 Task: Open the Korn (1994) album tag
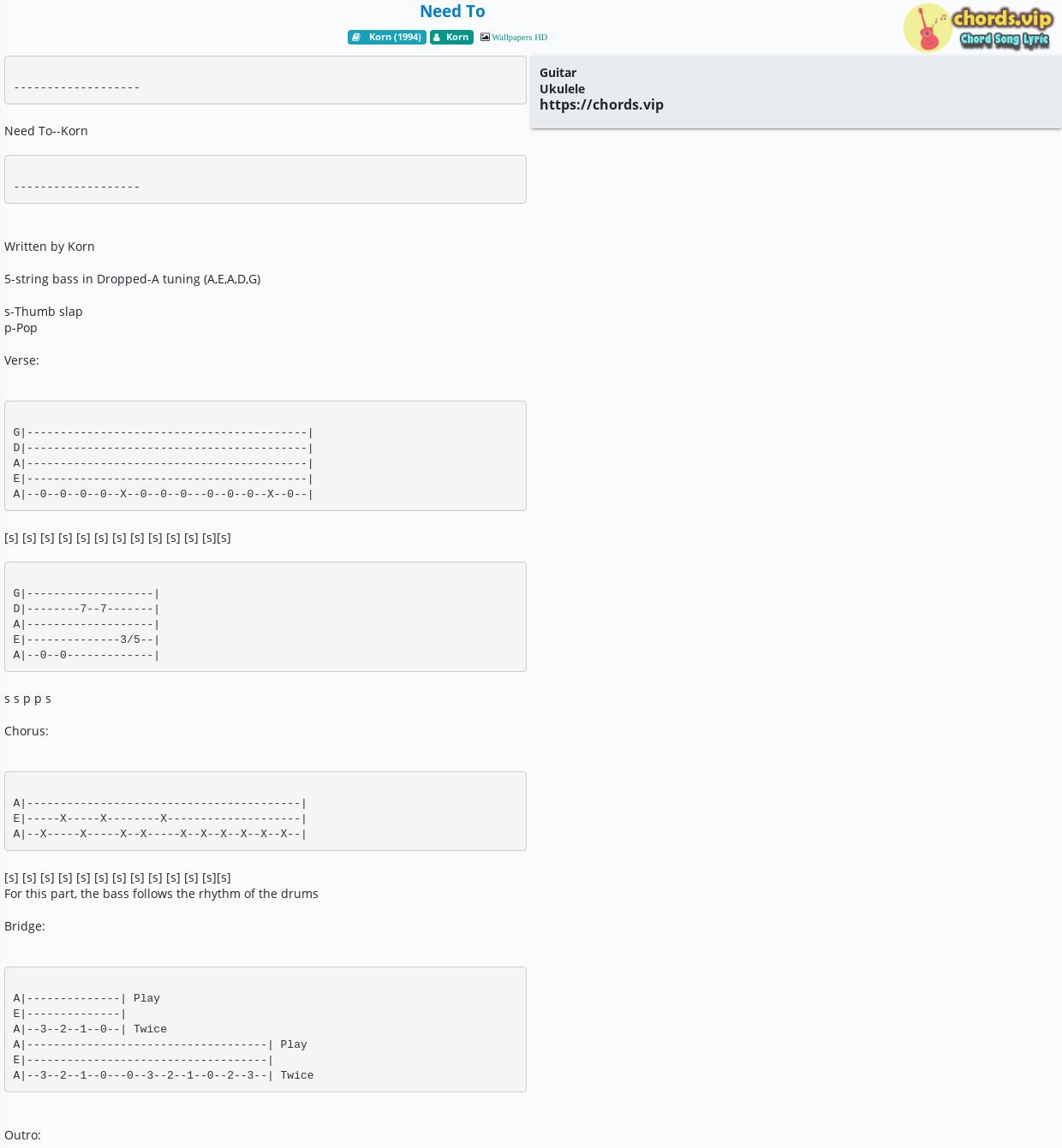(x=387, y=37)
